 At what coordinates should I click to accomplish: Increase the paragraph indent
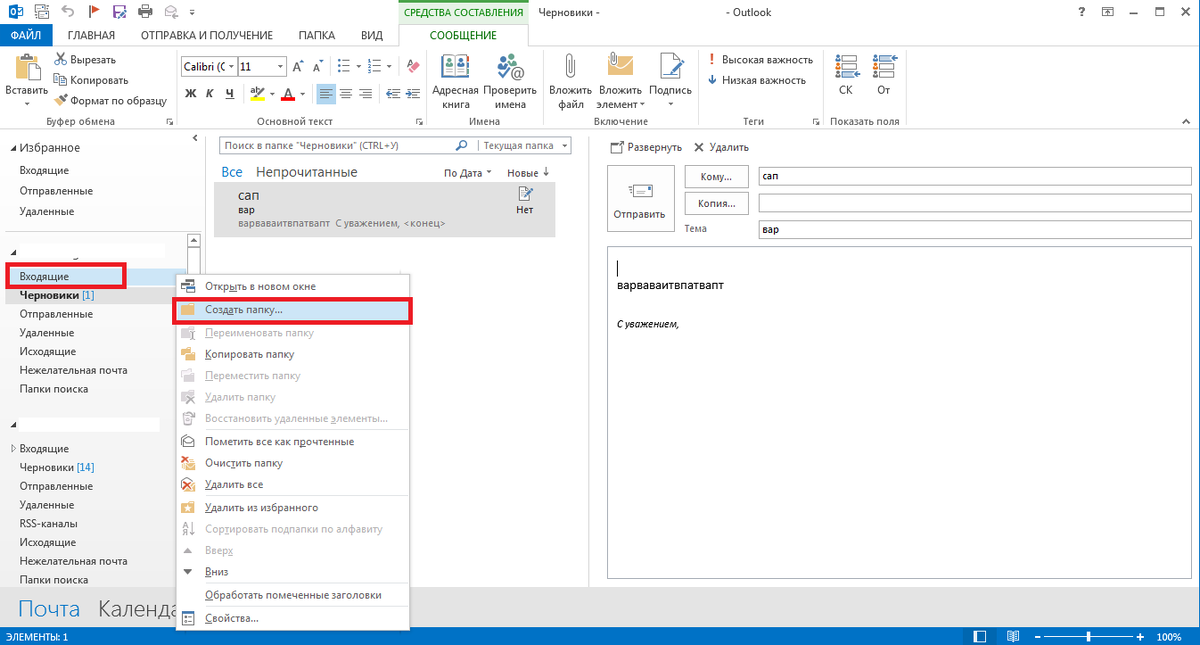tap(412, 94)
